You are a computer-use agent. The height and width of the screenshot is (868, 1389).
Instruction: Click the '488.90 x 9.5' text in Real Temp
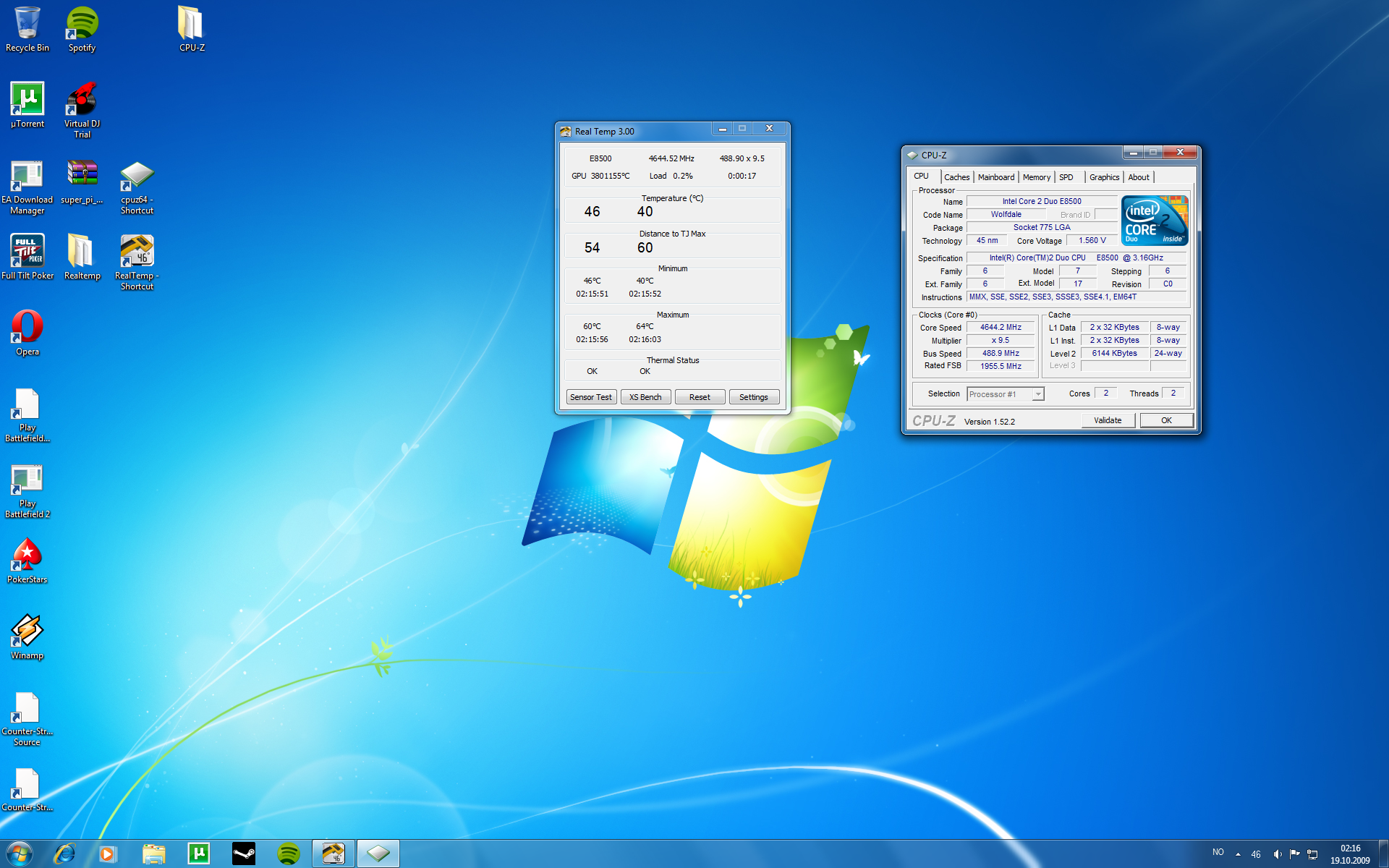[742, 158]
